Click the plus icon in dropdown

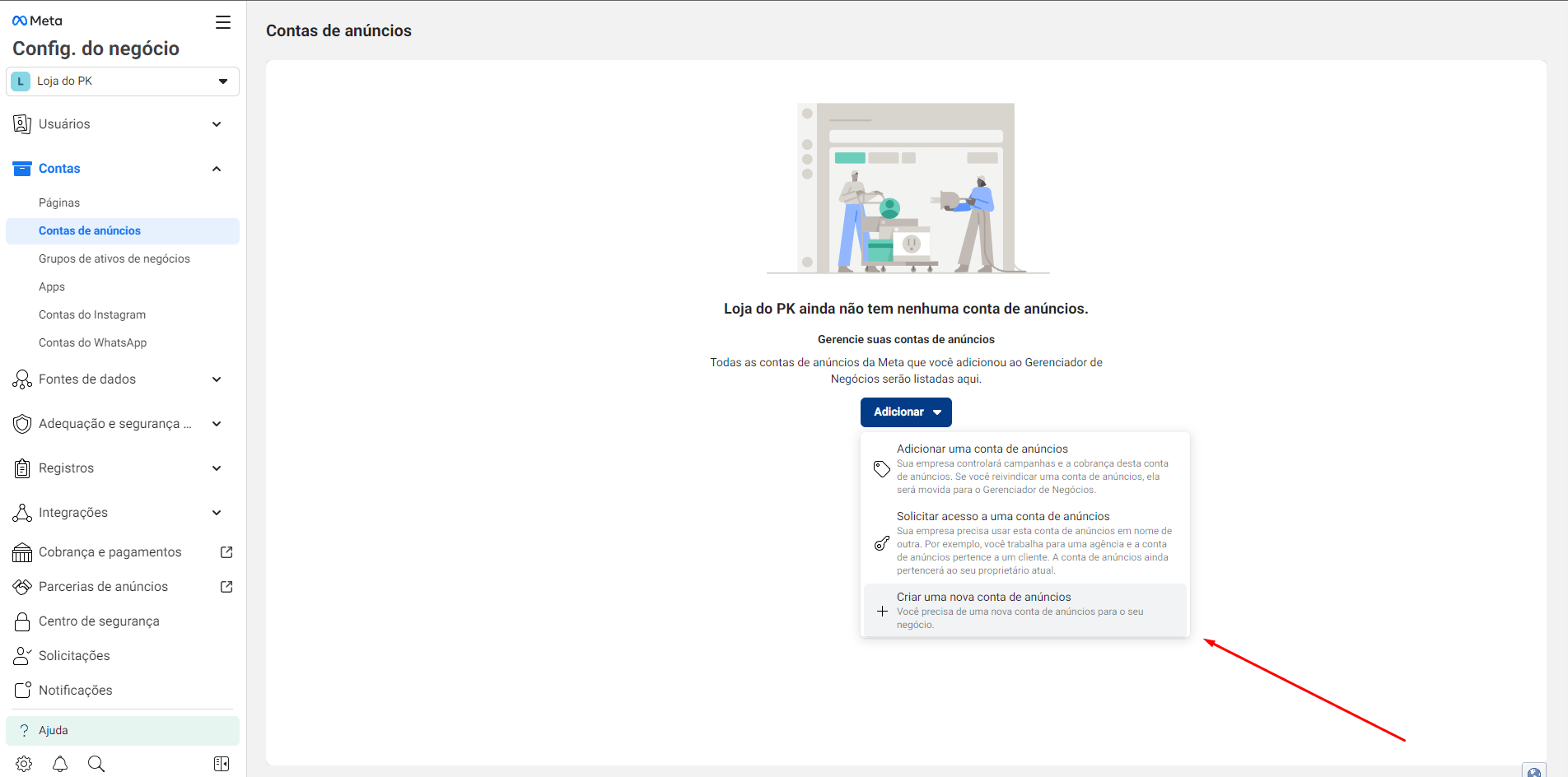click(882, 612)
